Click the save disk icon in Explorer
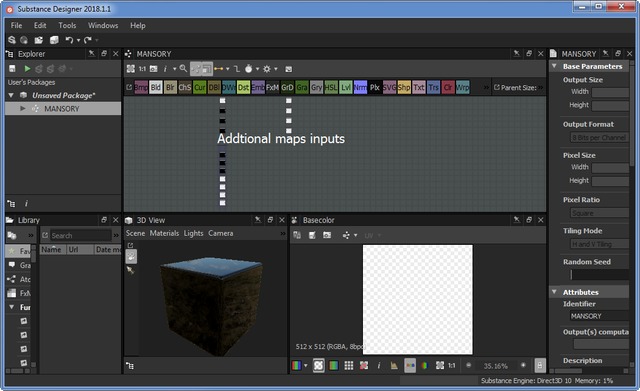 (x=12, y=69)
